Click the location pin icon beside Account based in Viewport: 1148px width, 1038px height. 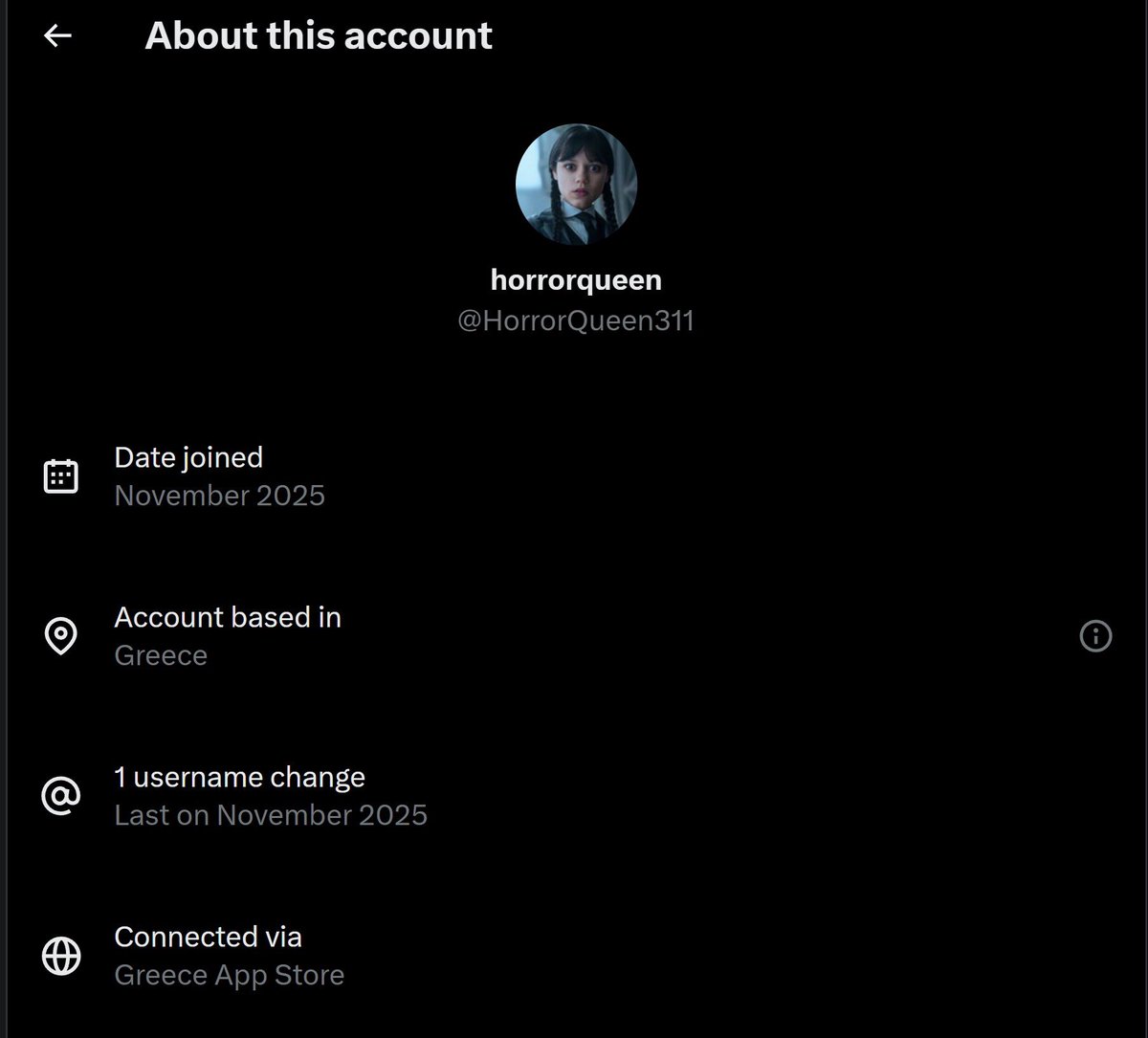click(61, 636)
